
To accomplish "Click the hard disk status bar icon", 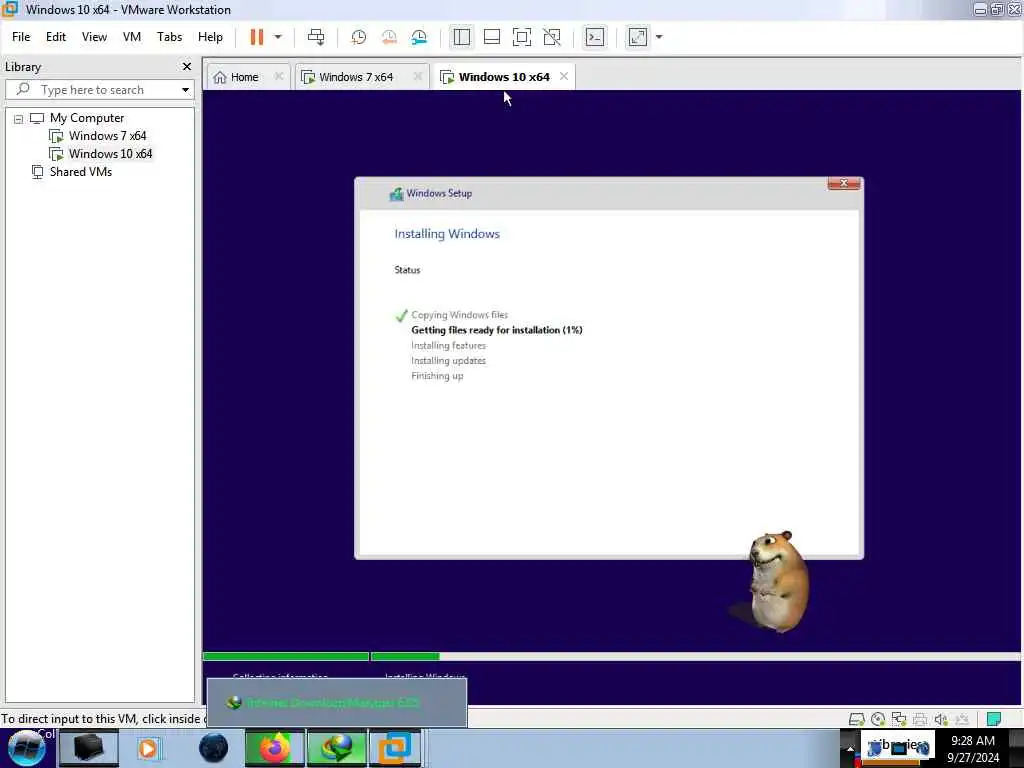I will (x=856, y=719).
